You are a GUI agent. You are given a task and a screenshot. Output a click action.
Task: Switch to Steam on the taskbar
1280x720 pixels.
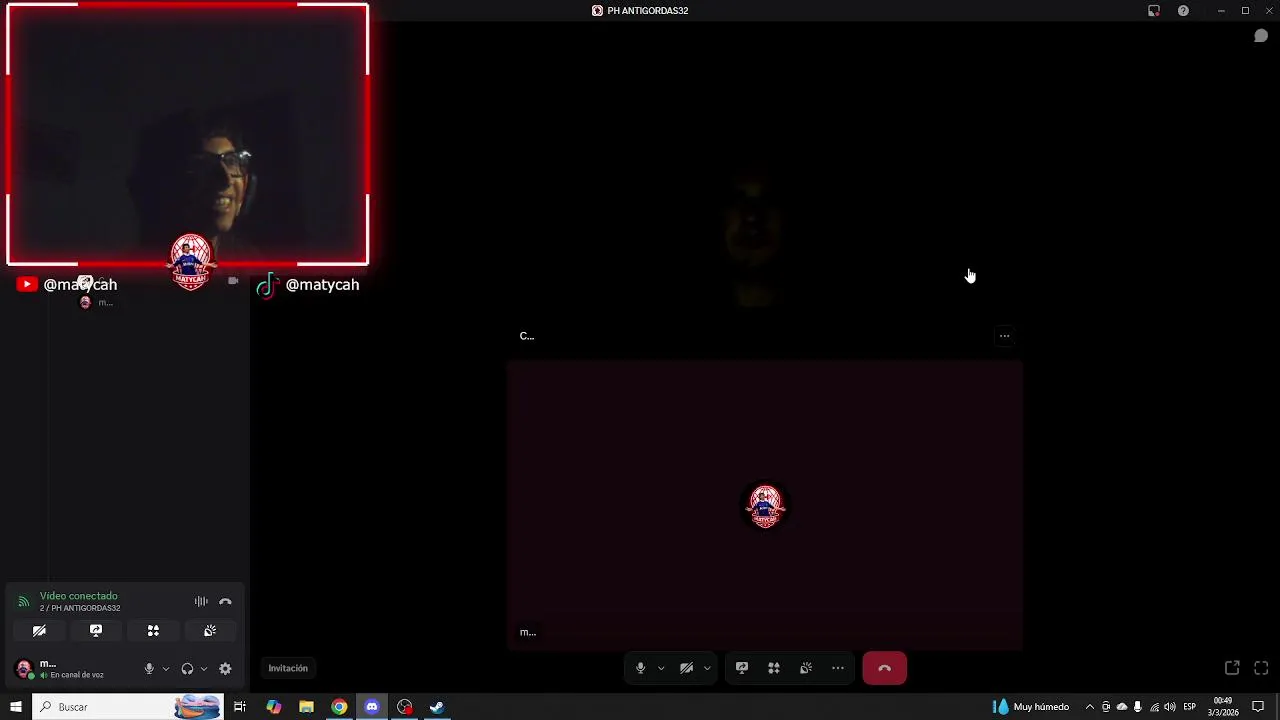(x=437, y=707)
